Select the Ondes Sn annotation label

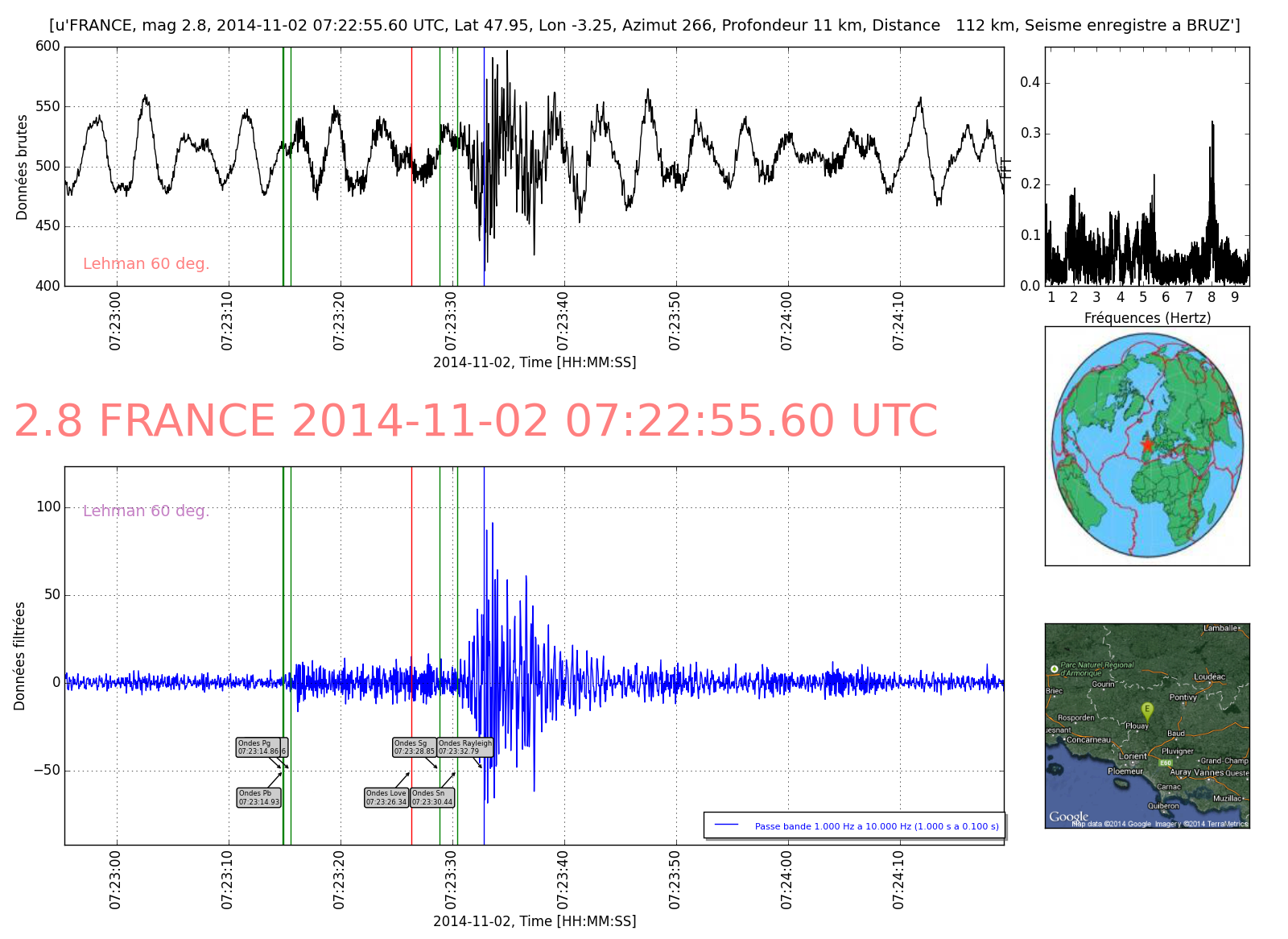pyautogui.click(x=432, y=797)
